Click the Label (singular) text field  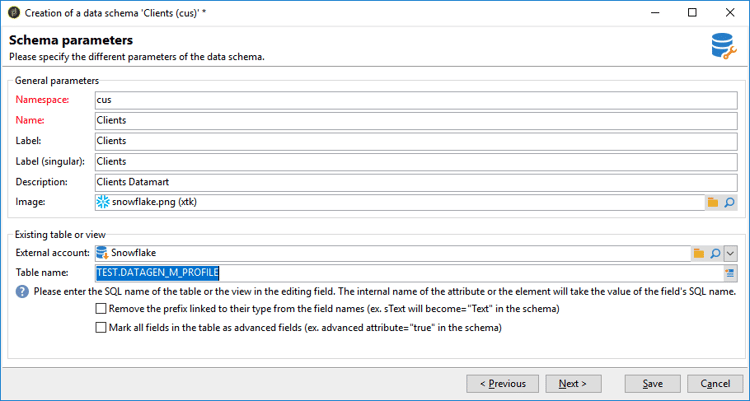point(414,161)
